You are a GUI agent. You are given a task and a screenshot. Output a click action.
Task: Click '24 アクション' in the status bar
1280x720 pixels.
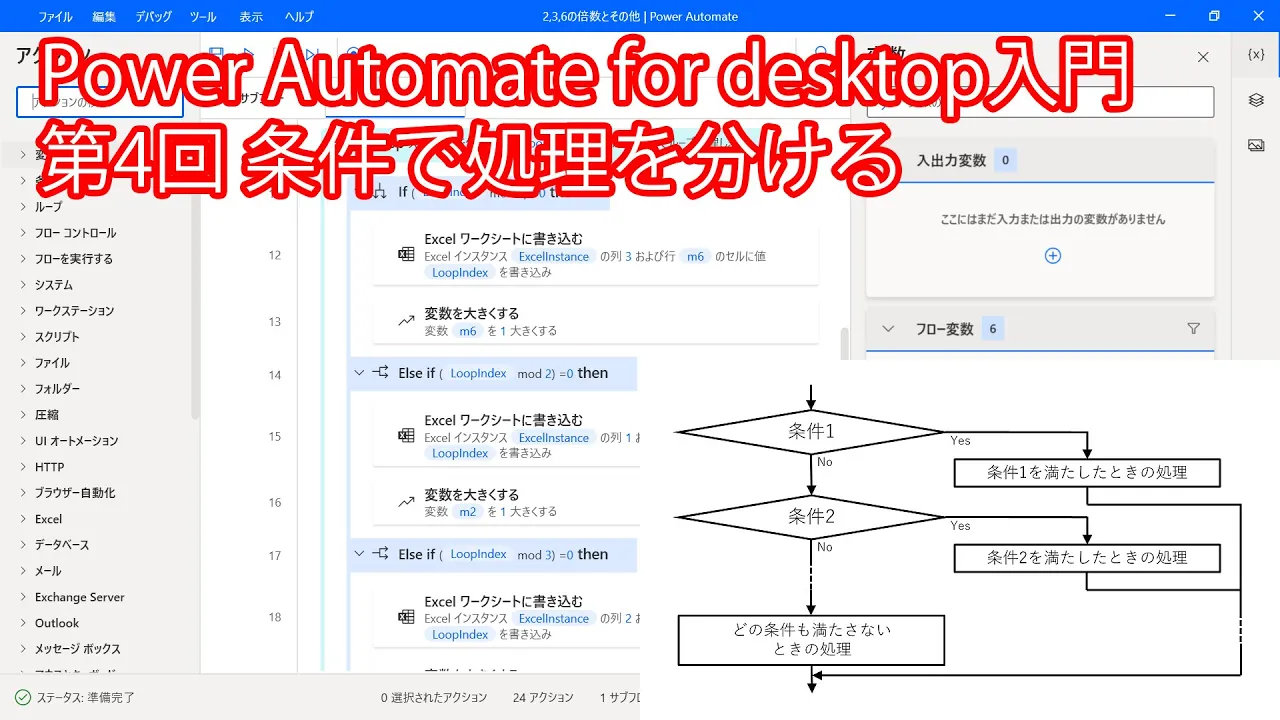tap(544, 698)
